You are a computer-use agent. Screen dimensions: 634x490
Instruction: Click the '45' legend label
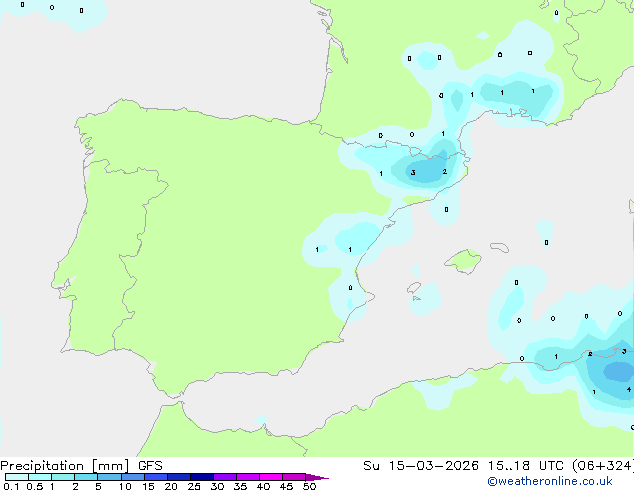coord(286,486)
